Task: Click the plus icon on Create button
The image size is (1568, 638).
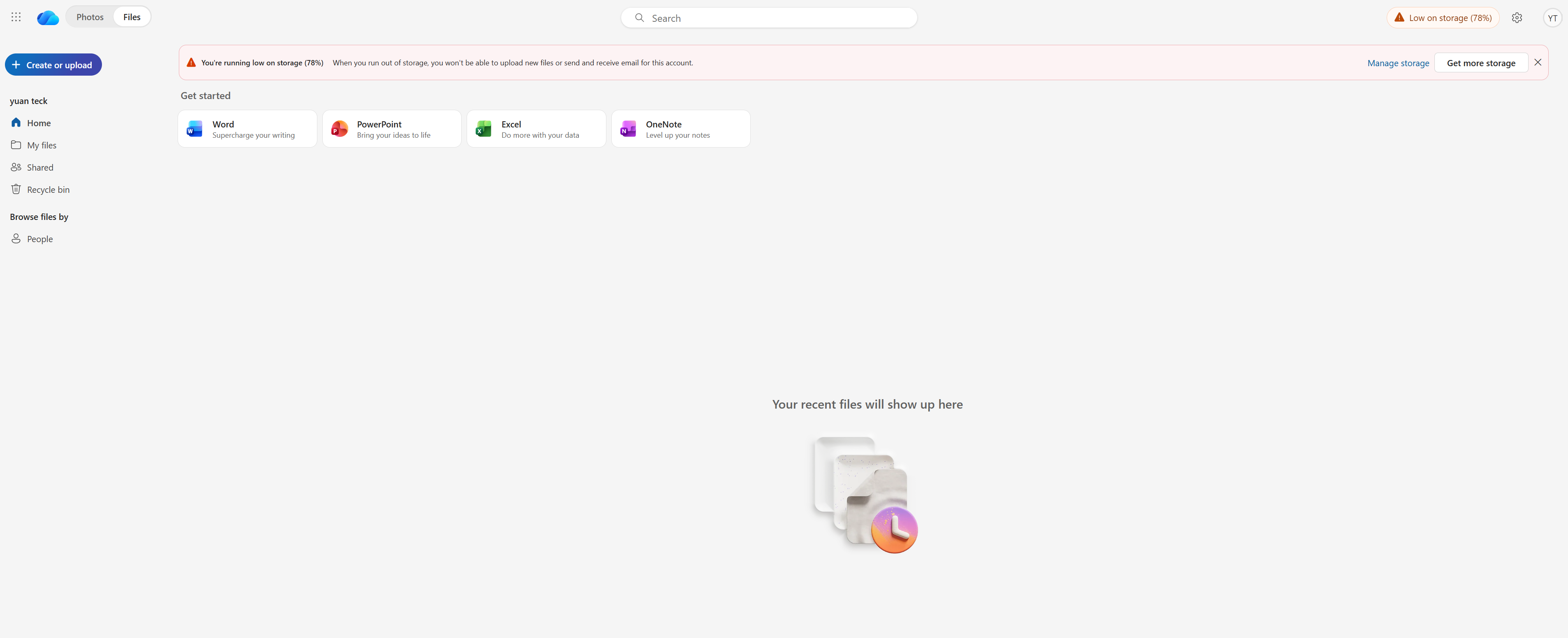Action: pyautogui.click(x=16, y=65)
